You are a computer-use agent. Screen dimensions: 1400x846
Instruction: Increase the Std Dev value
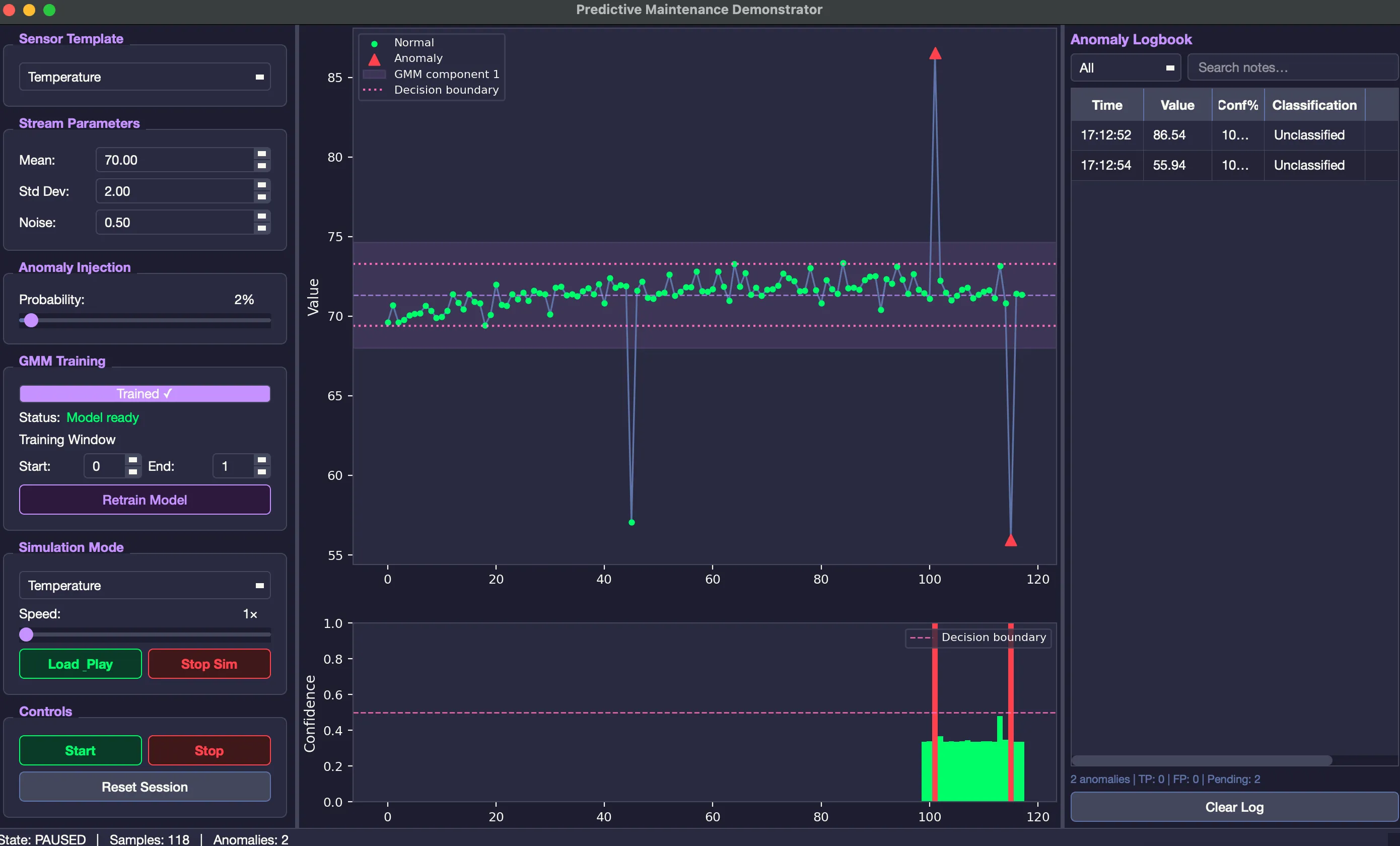click(261, 185)
